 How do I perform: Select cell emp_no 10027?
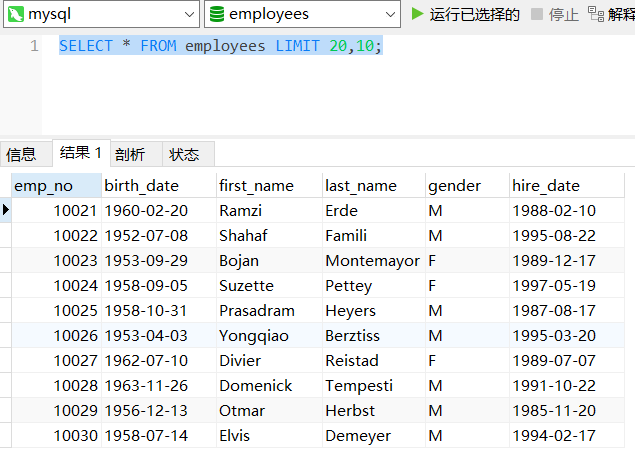(x=56, y=361)
